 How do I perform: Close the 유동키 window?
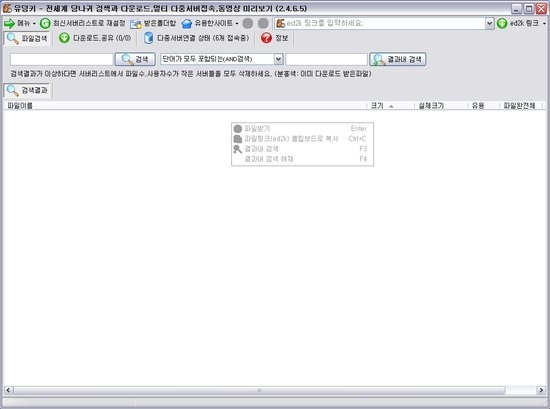coord(541,8)
